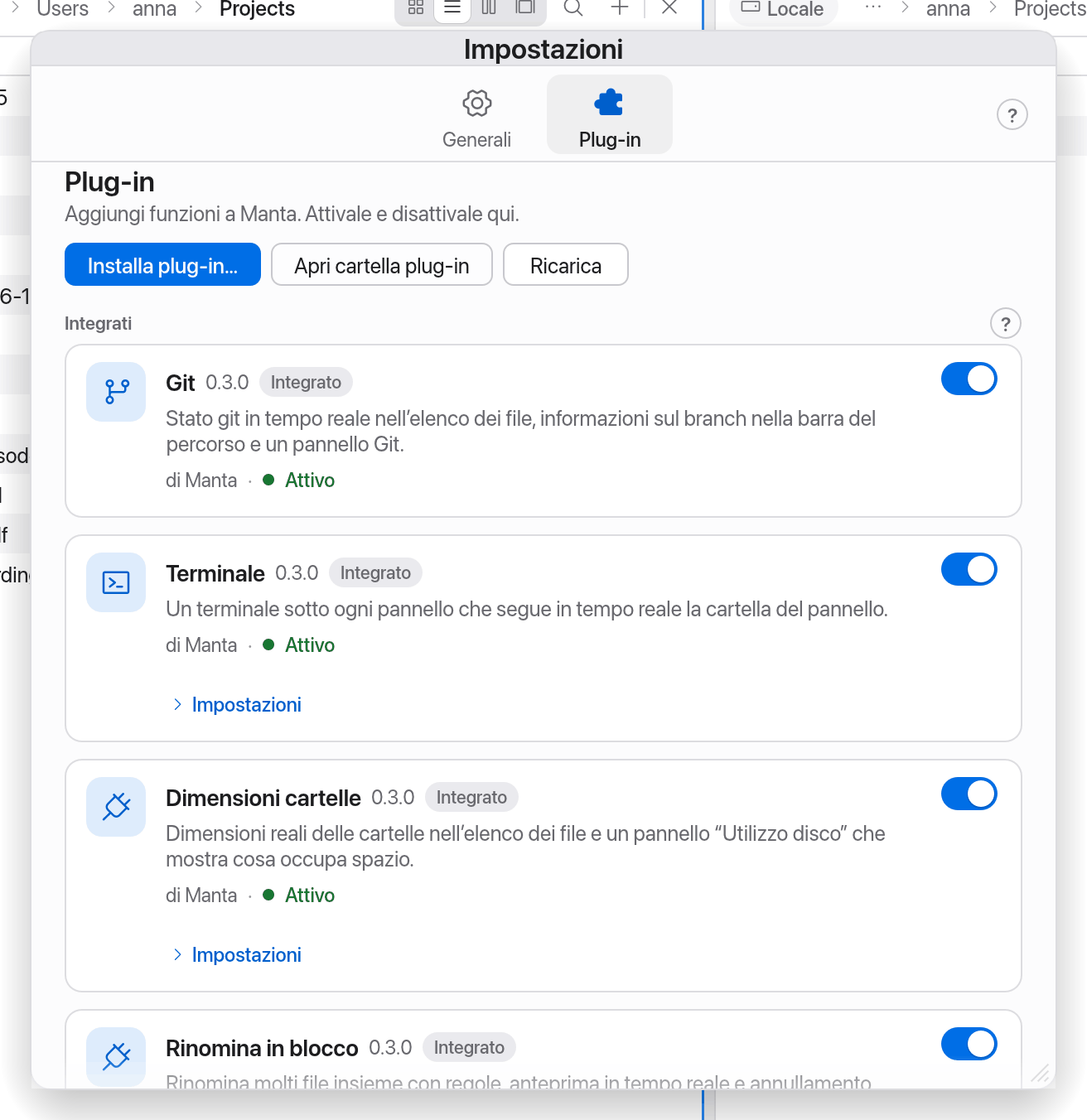Viewport: 1087px width, 1120px height.
Task: Click the Dimensioni cartelle plug icon
Action: pyautogui.click(x=116, y=807)
